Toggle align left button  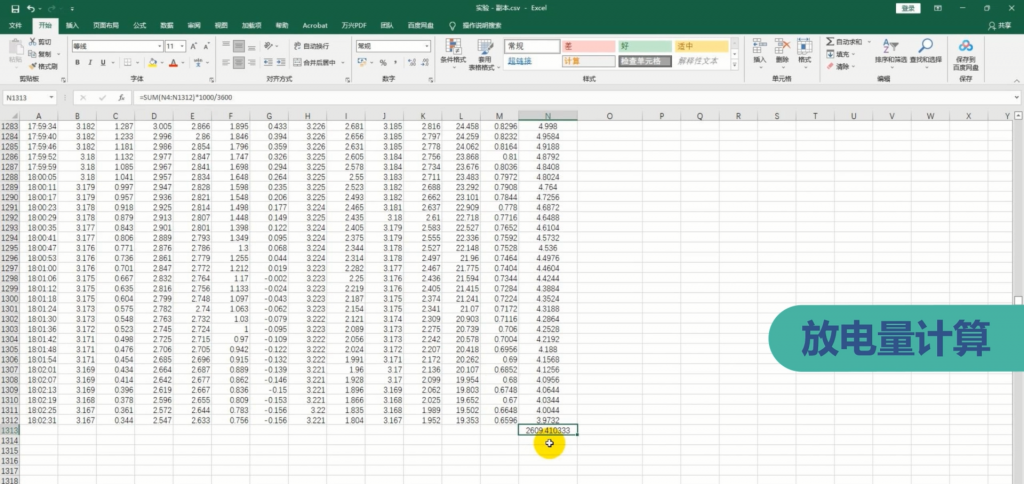[x=226, y=63]
